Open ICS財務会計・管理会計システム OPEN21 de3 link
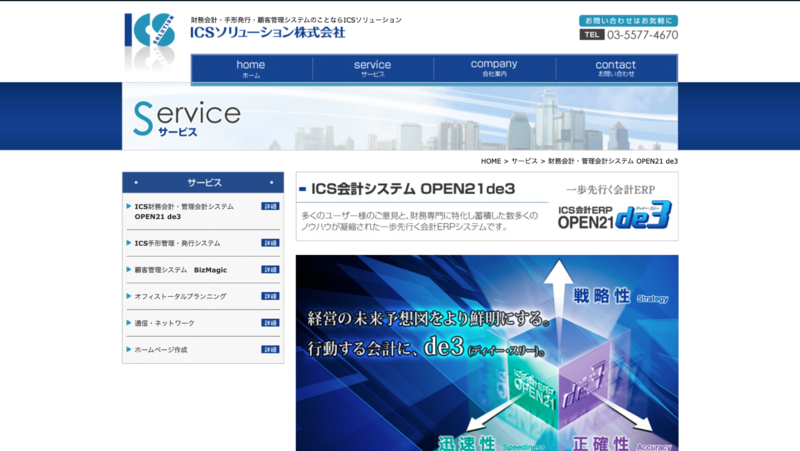Screen dimensions: 800x451 point(184,211)
